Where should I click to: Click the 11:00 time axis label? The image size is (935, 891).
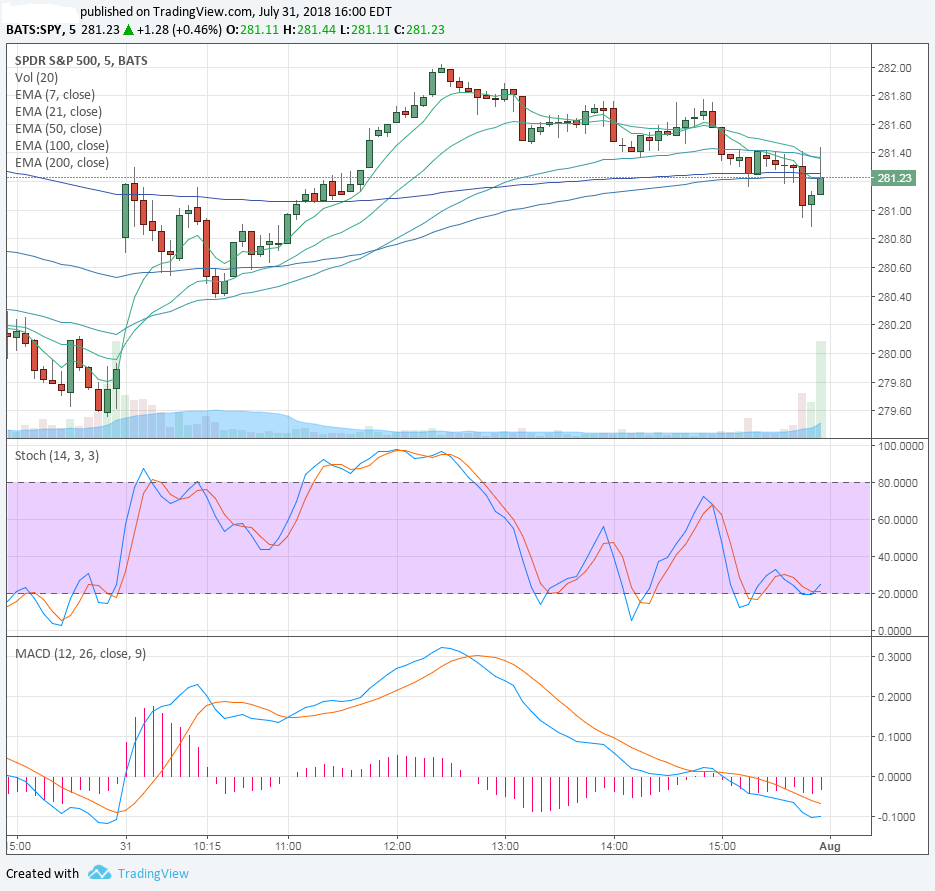[x=288, y=846]
